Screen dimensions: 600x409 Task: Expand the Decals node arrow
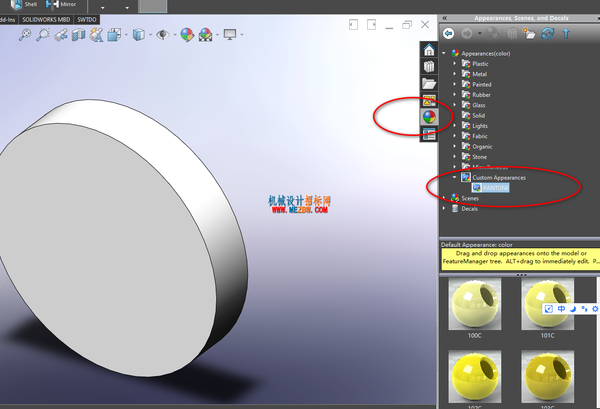[x=444, y=208]
